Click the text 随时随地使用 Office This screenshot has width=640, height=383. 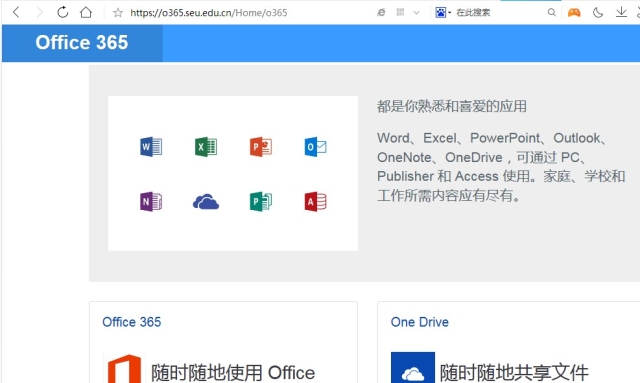[x=233, y=373]
